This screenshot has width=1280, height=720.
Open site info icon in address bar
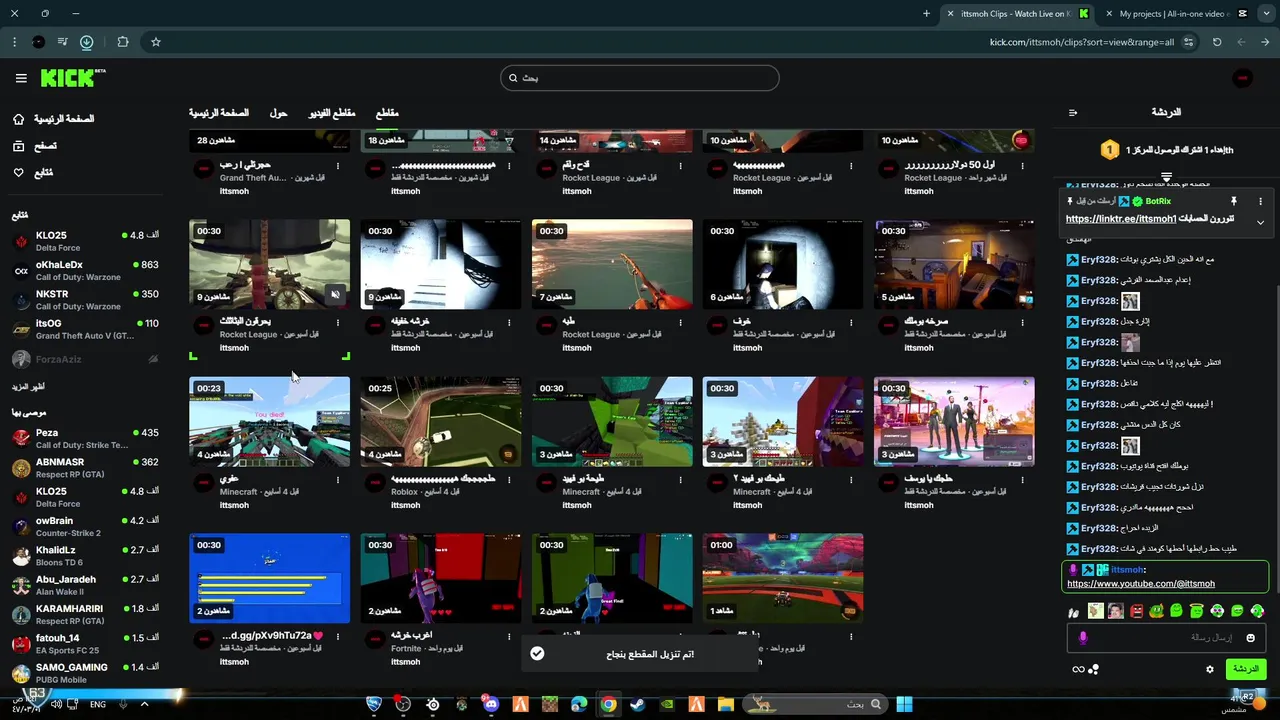point(1188,42)
